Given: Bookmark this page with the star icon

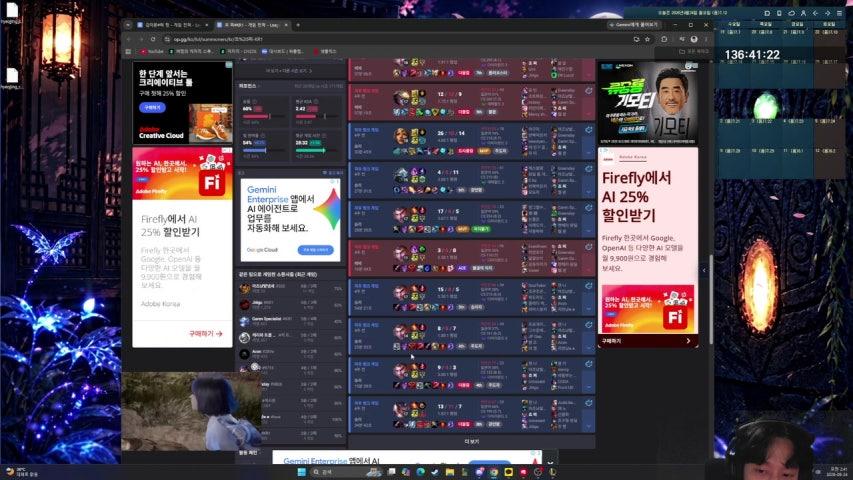Looking at the screenshot, I should (x=647, y=39).
